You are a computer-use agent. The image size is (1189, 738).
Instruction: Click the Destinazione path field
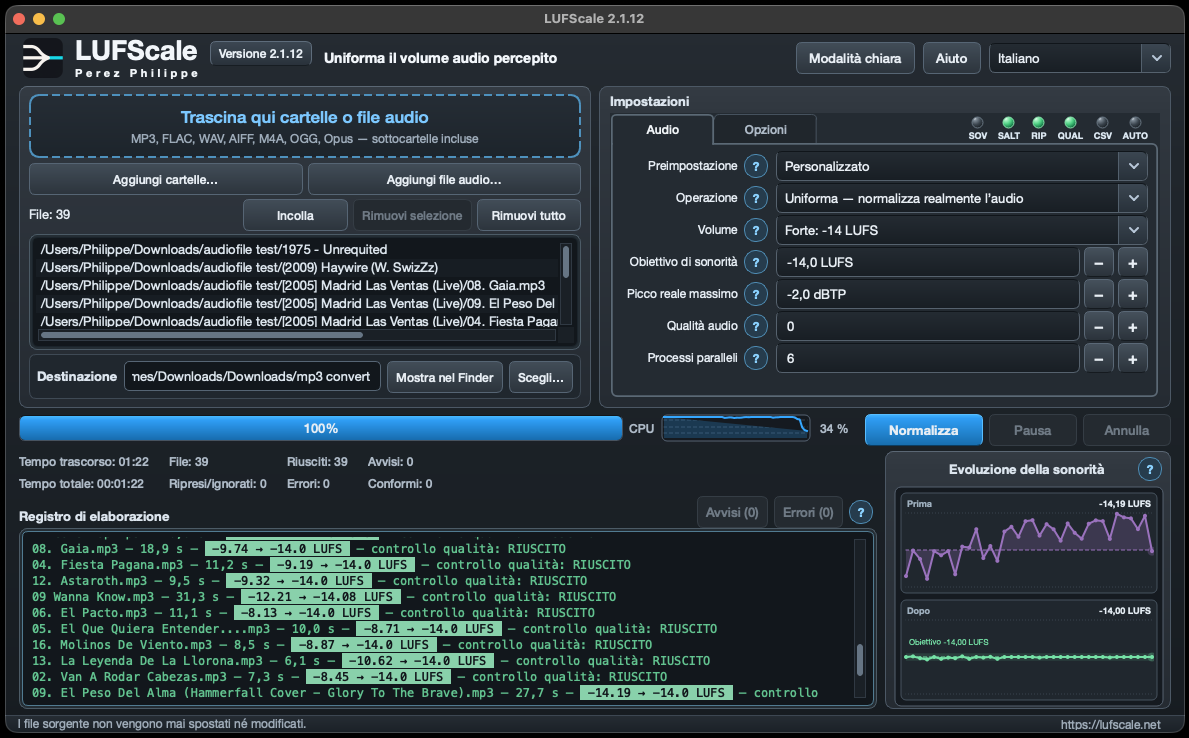tap(252, 376)
